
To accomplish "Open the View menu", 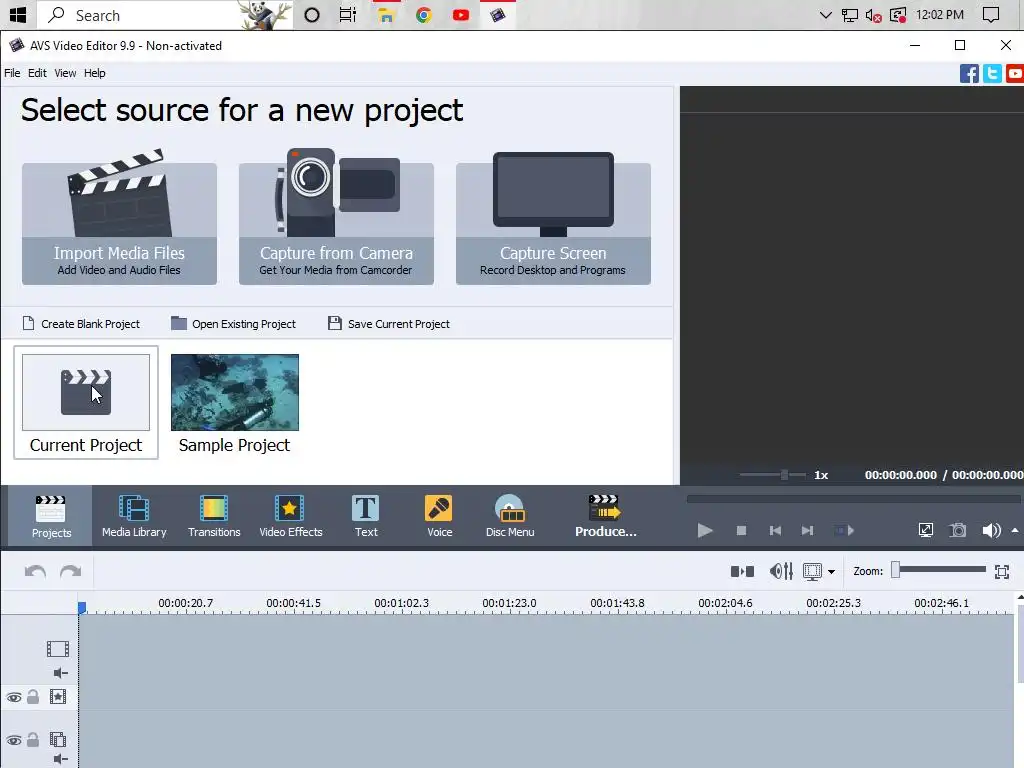I will pos(65,73).
